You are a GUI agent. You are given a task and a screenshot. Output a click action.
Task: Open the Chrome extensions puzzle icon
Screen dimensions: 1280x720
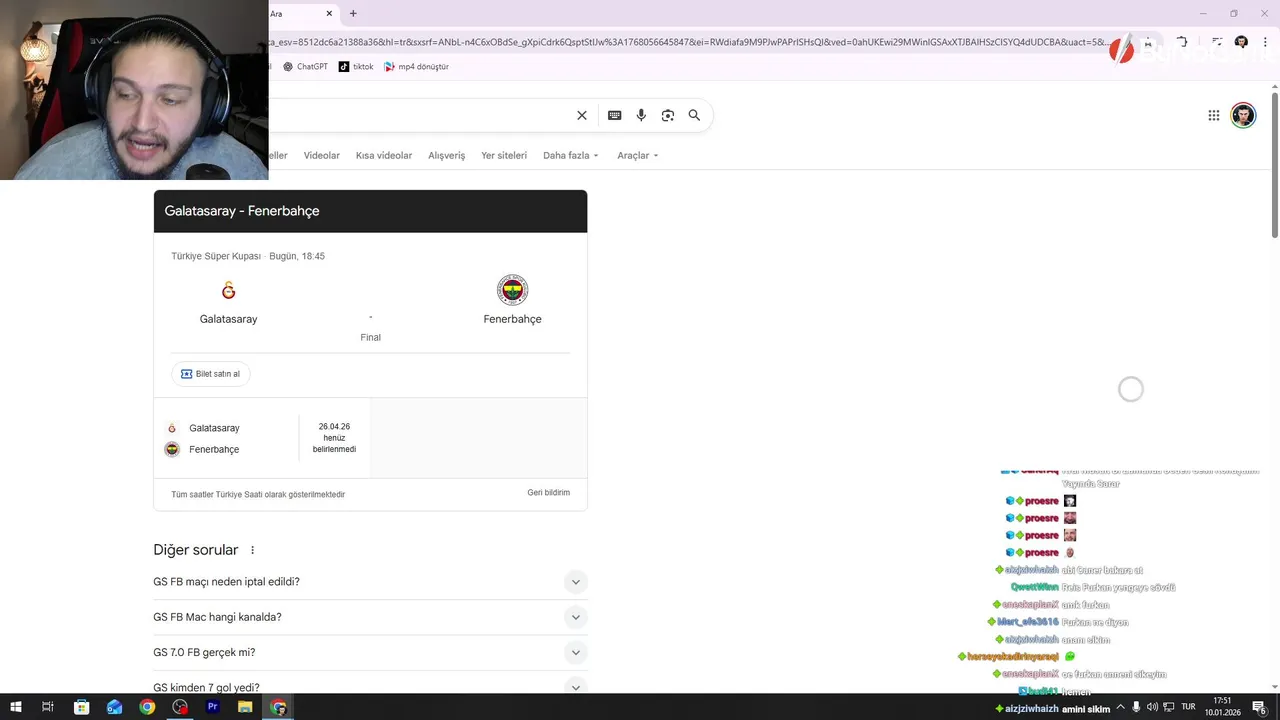1182,42
